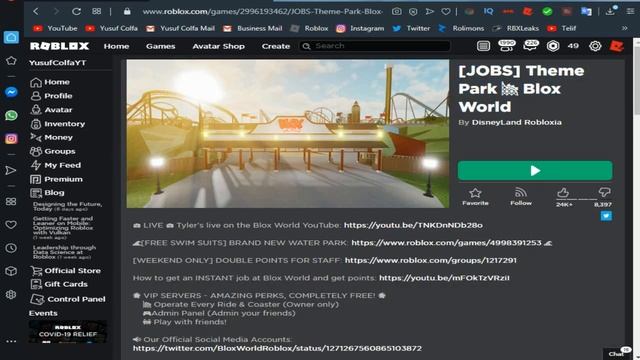Click the Roblox logo
Screen dimensions: 640x360
click(x=60, y=46)
